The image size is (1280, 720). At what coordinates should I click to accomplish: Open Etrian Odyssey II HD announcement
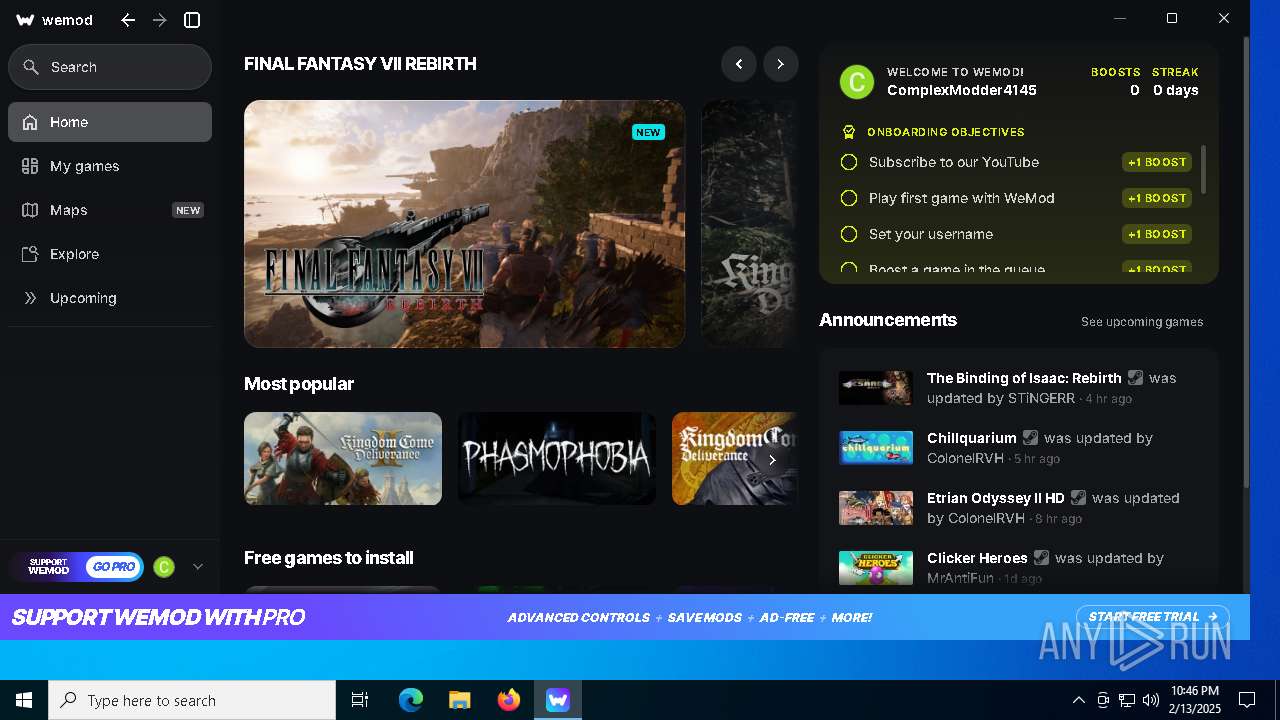(x=1019, y=508)
